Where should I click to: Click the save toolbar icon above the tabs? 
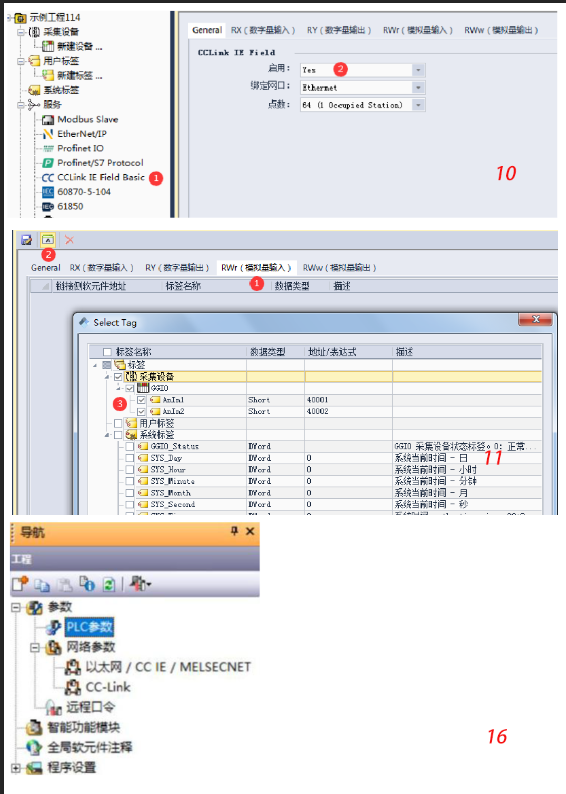pyautogui.click(x=26, y=240)
